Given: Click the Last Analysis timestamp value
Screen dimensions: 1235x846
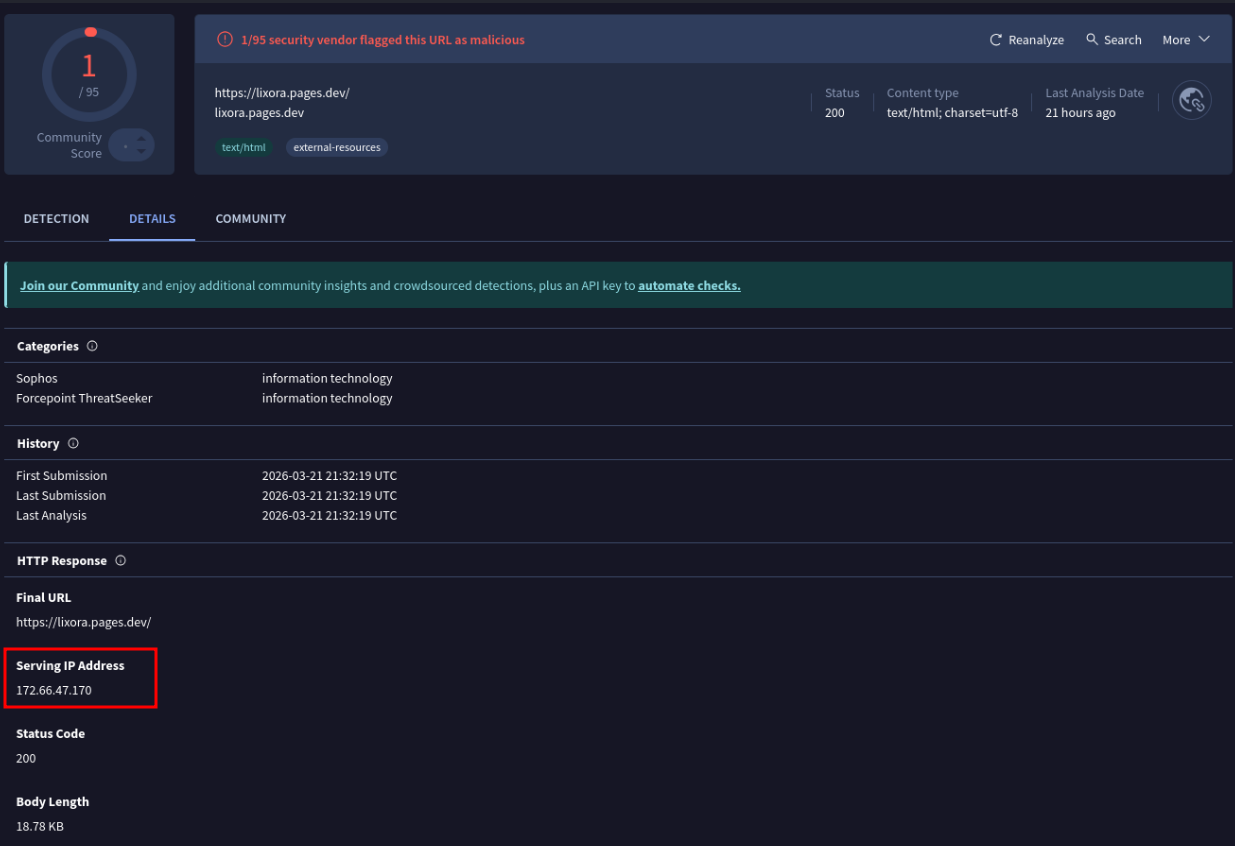Looking at the screenshot, I should pyautogui.click(x=329, y=516).
